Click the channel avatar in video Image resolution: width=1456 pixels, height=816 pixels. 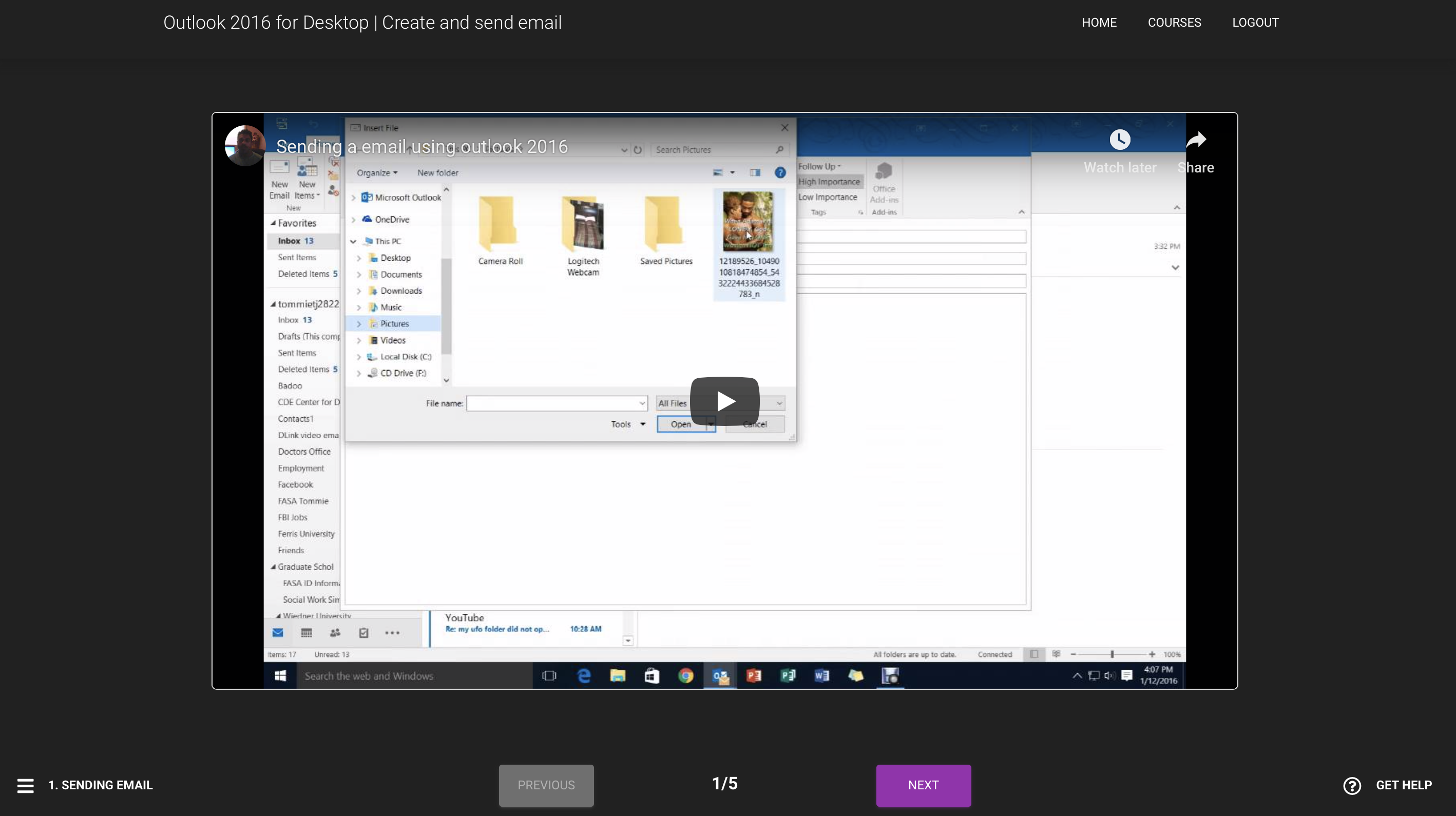(245, 145)
